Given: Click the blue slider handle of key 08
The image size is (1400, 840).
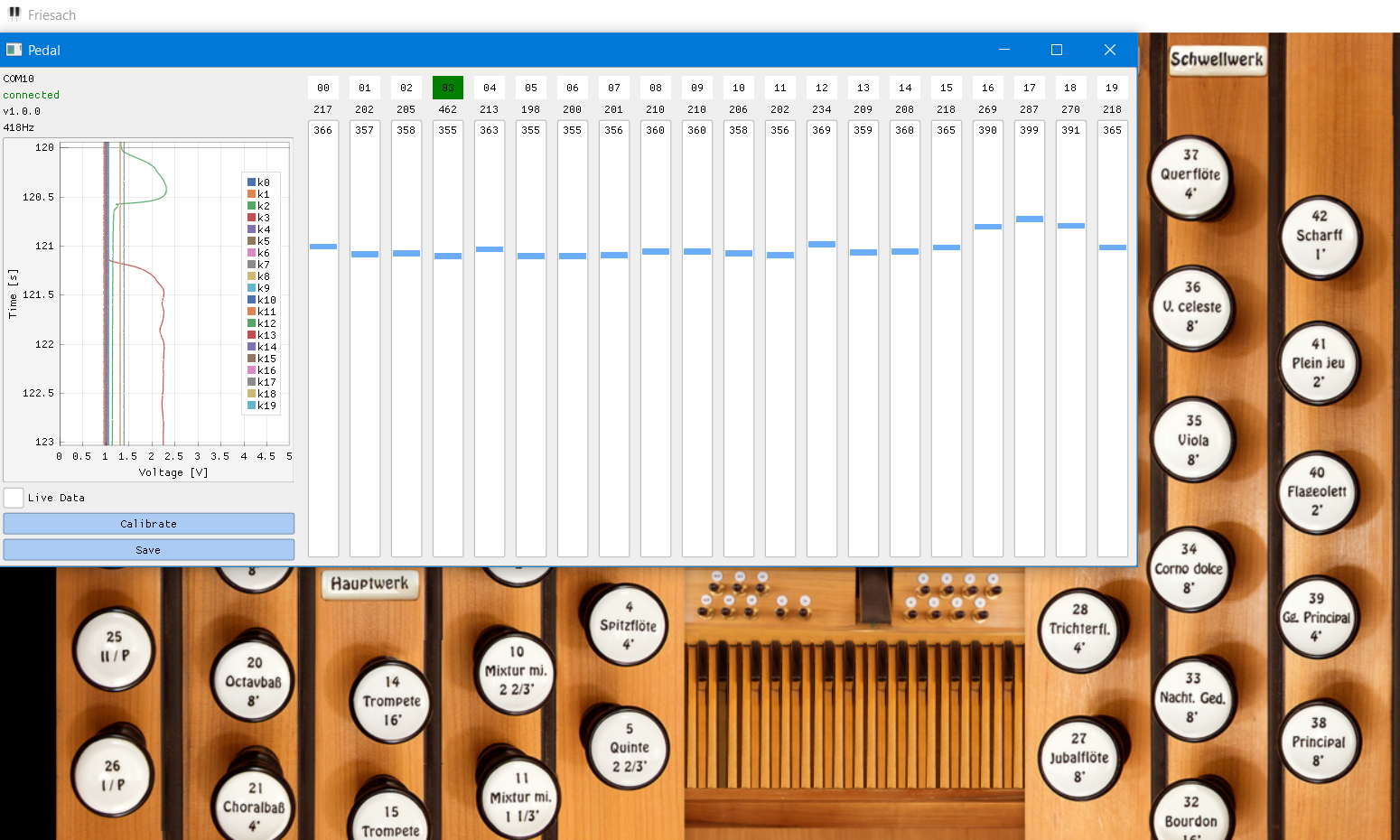Looking at the screenshot, I should tap(656, 252).
